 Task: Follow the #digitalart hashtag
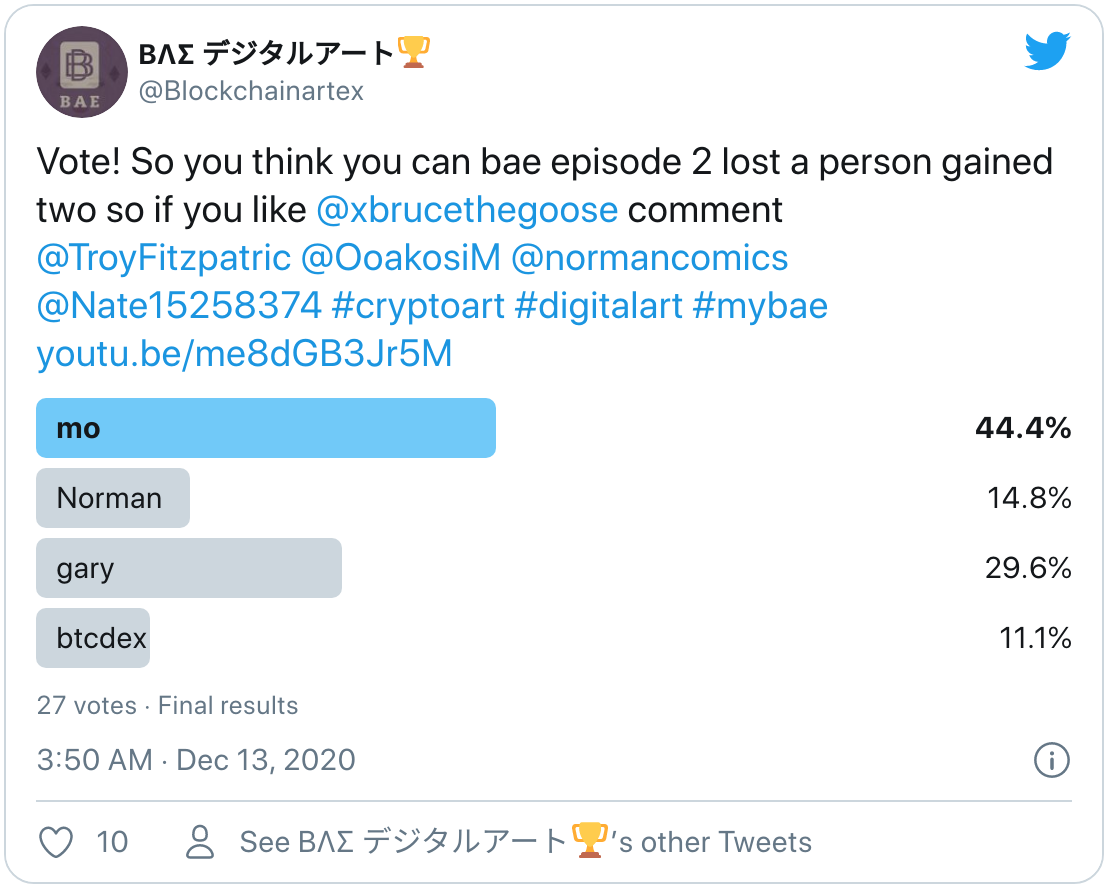(599, 306)
